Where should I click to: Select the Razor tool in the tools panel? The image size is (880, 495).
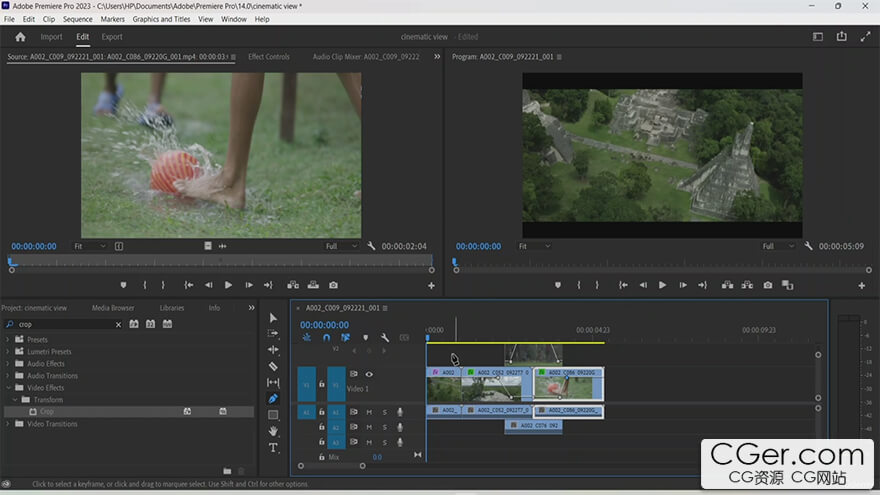click(273, 366)
